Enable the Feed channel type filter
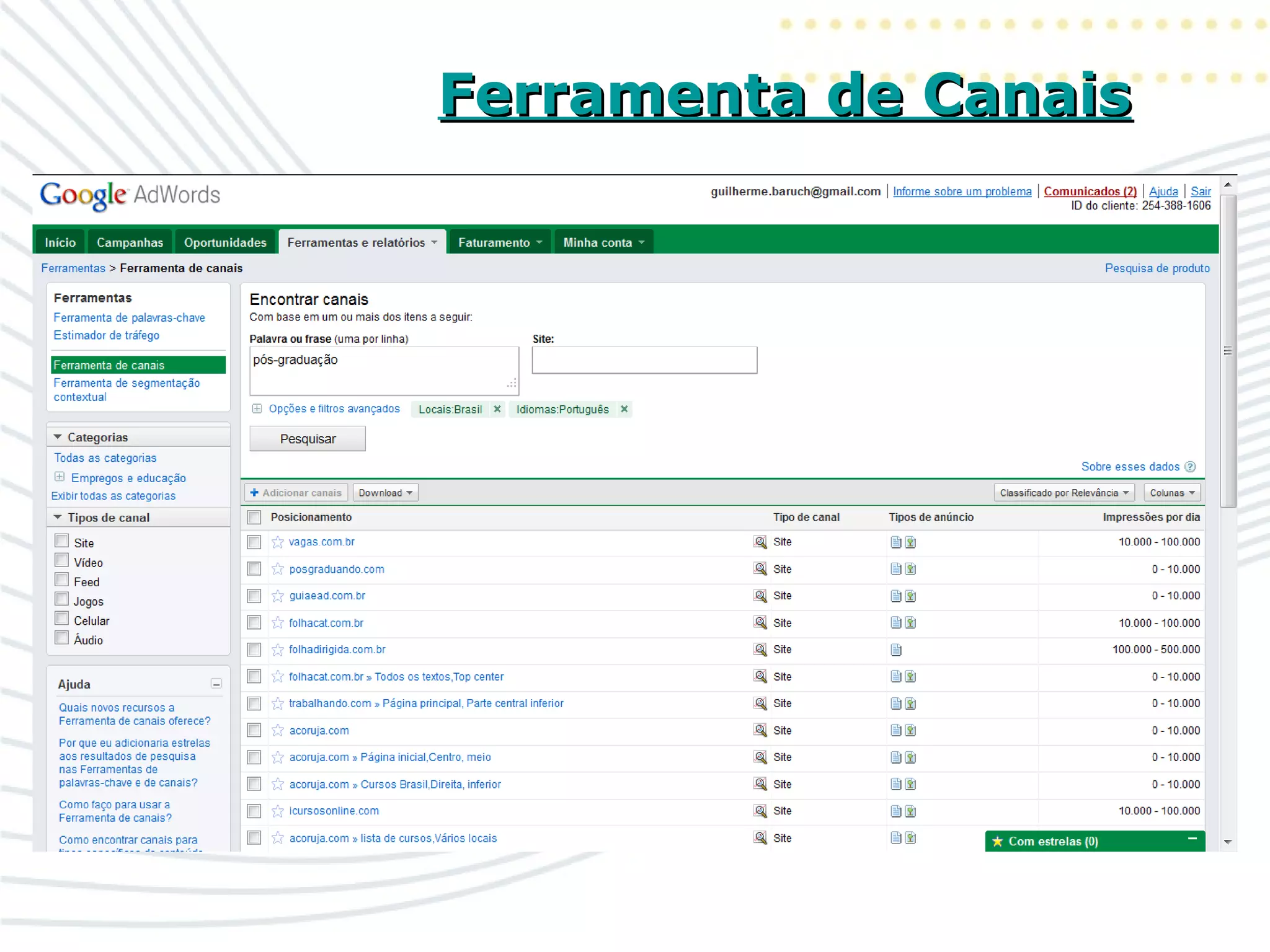Screen dimensions: 1270x952 tap(62, 580)
